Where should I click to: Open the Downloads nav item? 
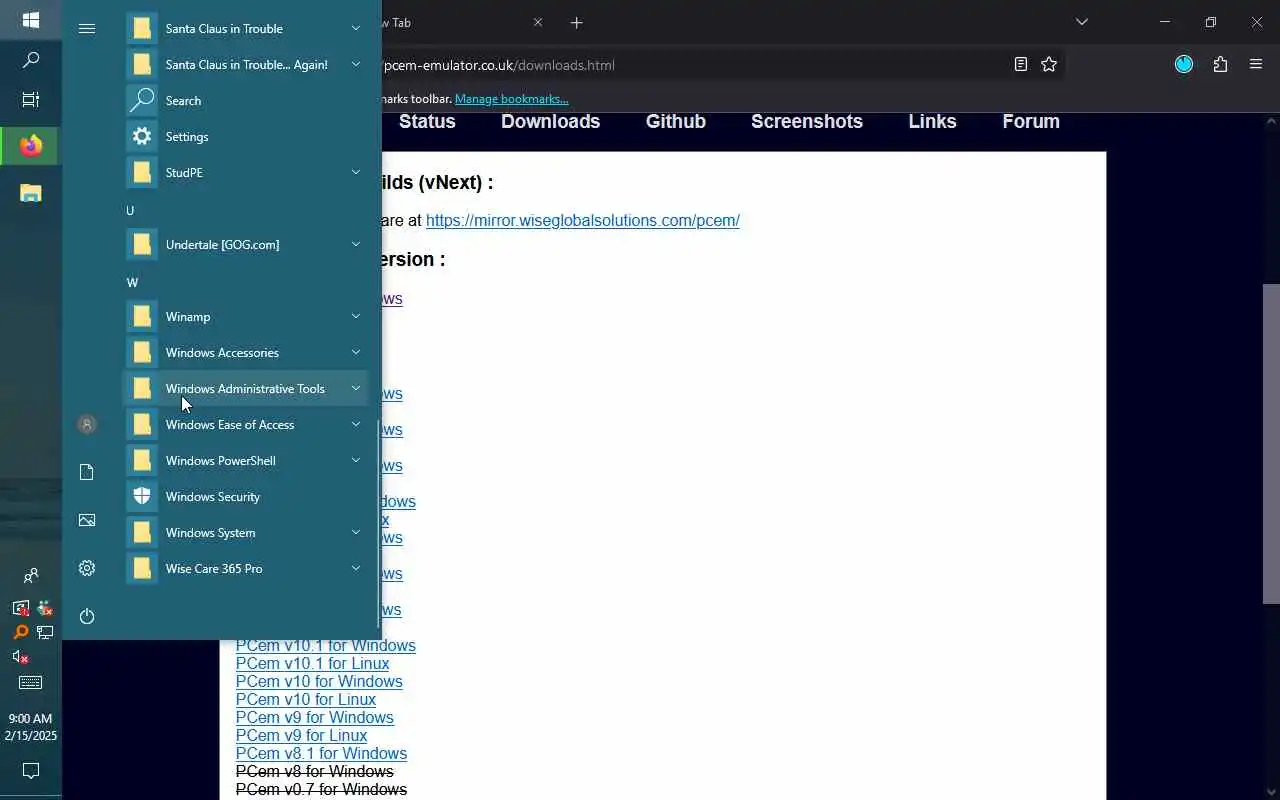550,121
